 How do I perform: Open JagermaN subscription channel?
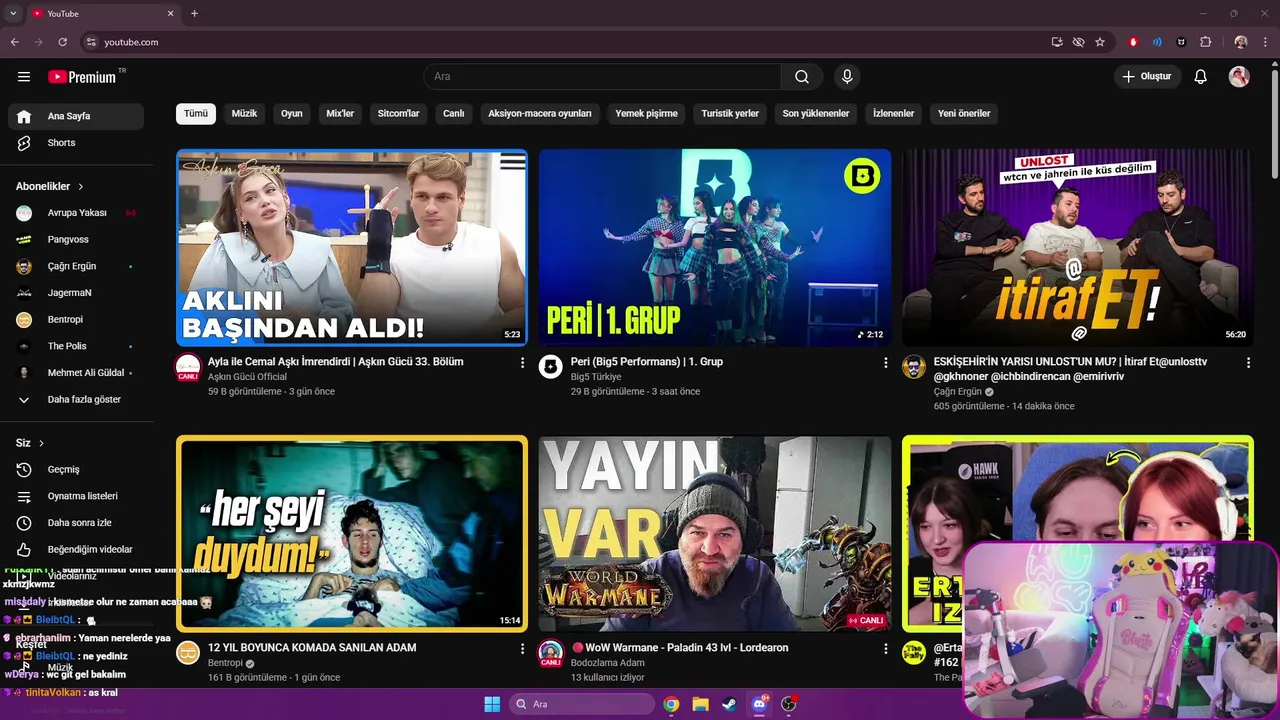(76, 293)
